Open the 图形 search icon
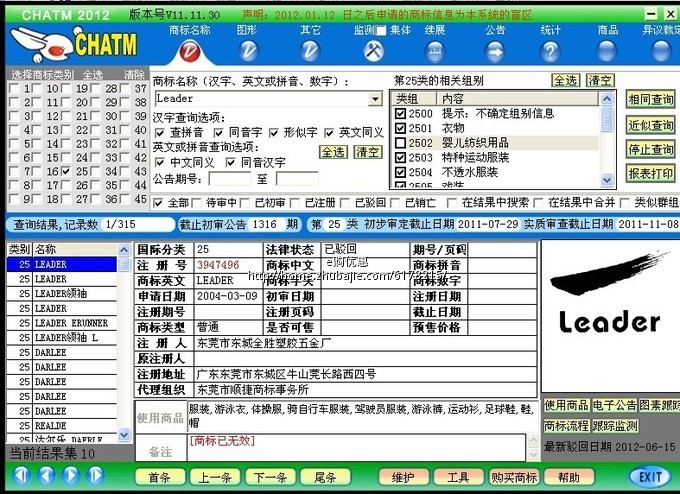Viewport: 680px width, 494px height. tap(248, 51)
